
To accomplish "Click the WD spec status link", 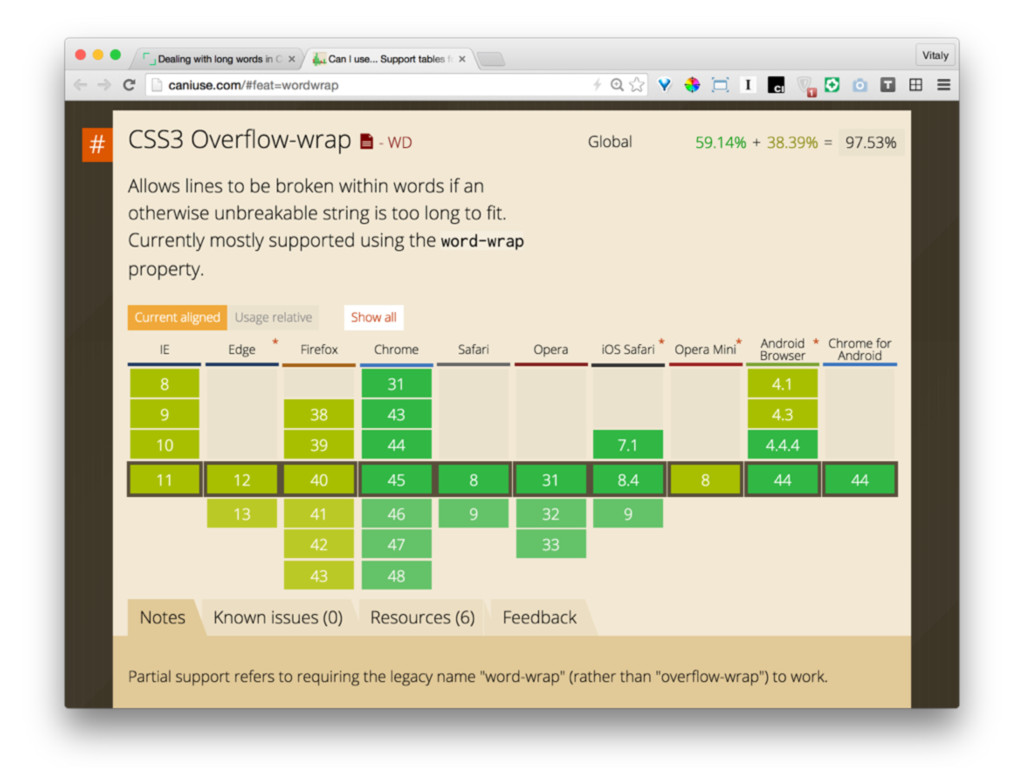I will [400, 142].
